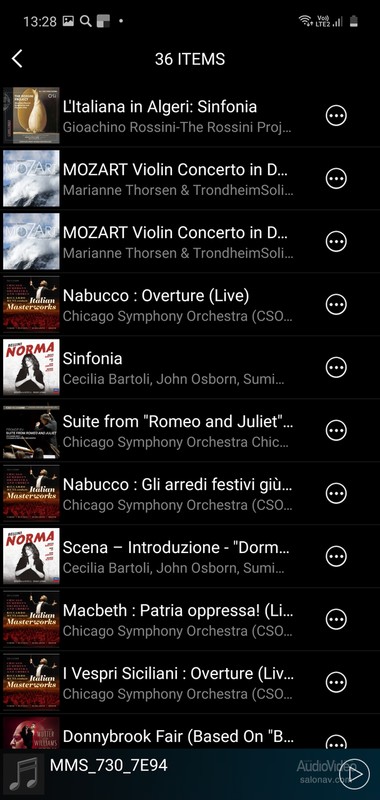Show options for Suite from "Romeo and Juliet"
This screenshot has height=800, width=380.
tap(336, 431)
